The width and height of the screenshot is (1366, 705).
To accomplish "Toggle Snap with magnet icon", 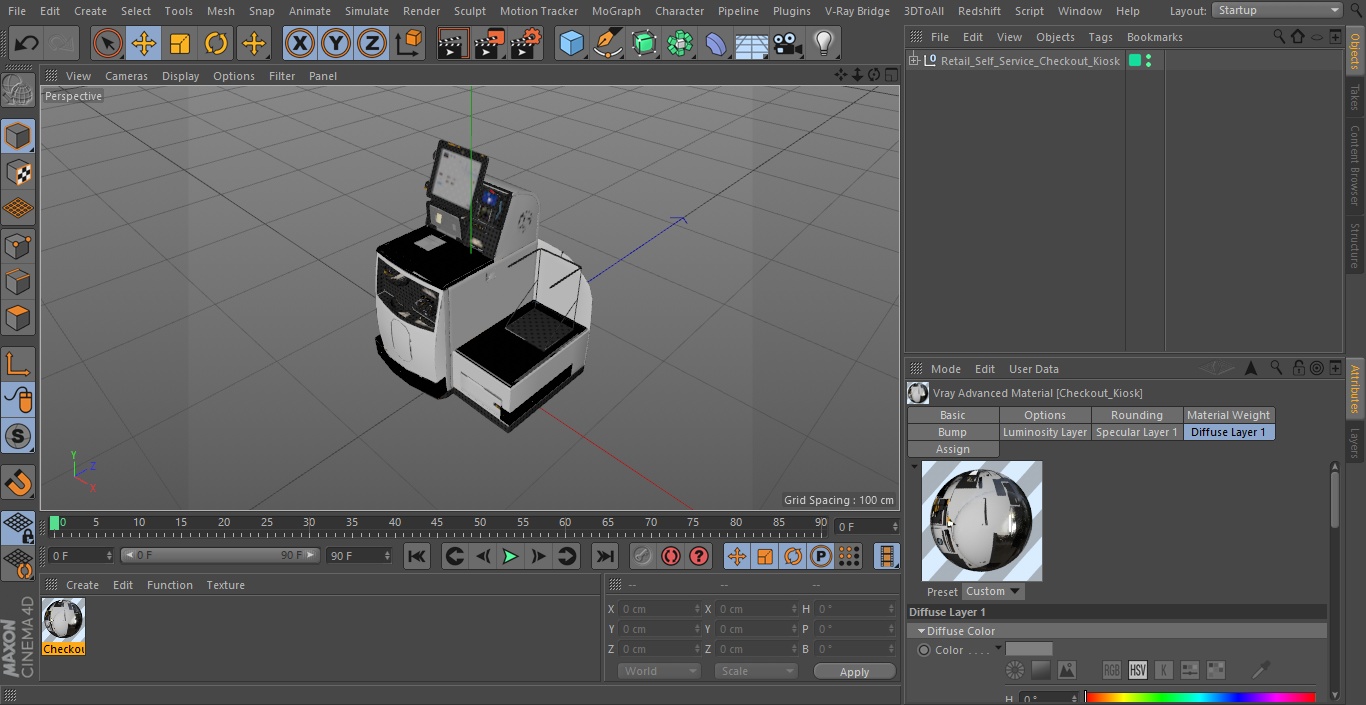I will 18,483.
